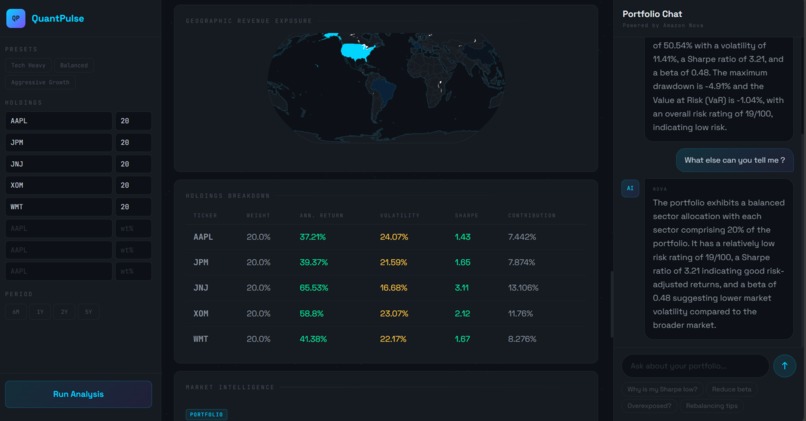
Task: Edit the AAPL ticker holding field
Action: pyautogui.click(x=59, y=121)
